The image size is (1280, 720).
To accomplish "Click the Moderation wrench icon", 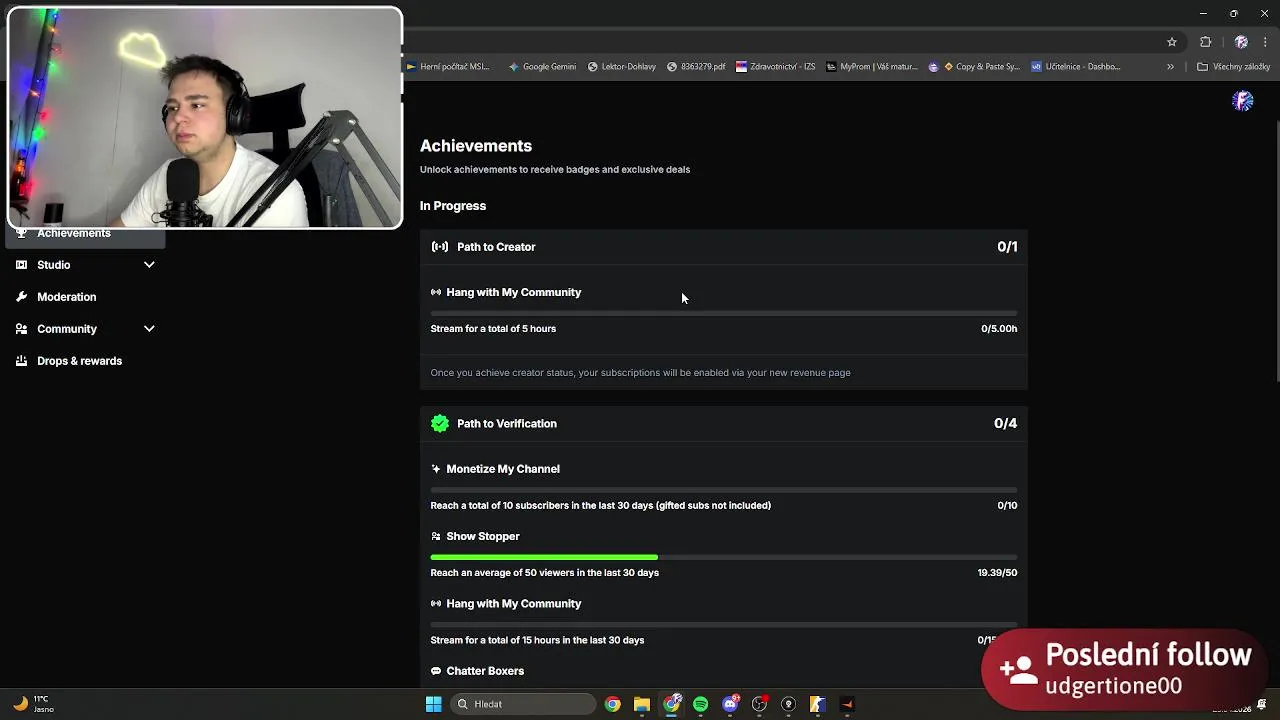I will (x=21, y=297).
